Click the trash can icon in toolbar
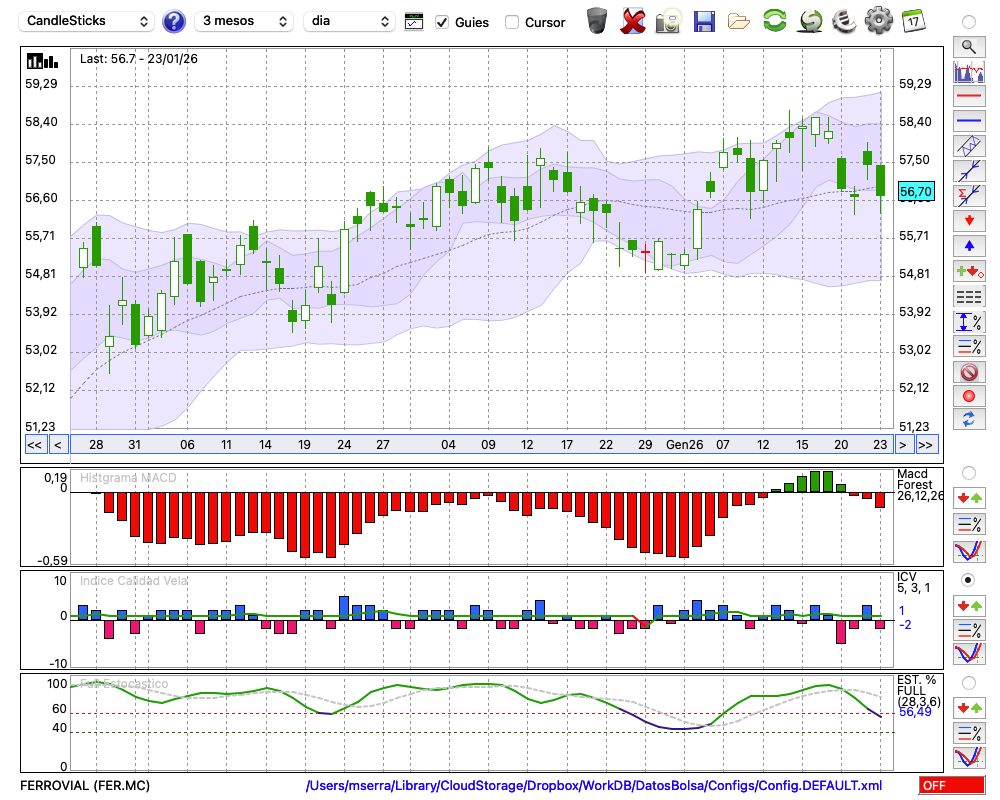This screenshot has height=800, width=1000. (x=597, y=21)
